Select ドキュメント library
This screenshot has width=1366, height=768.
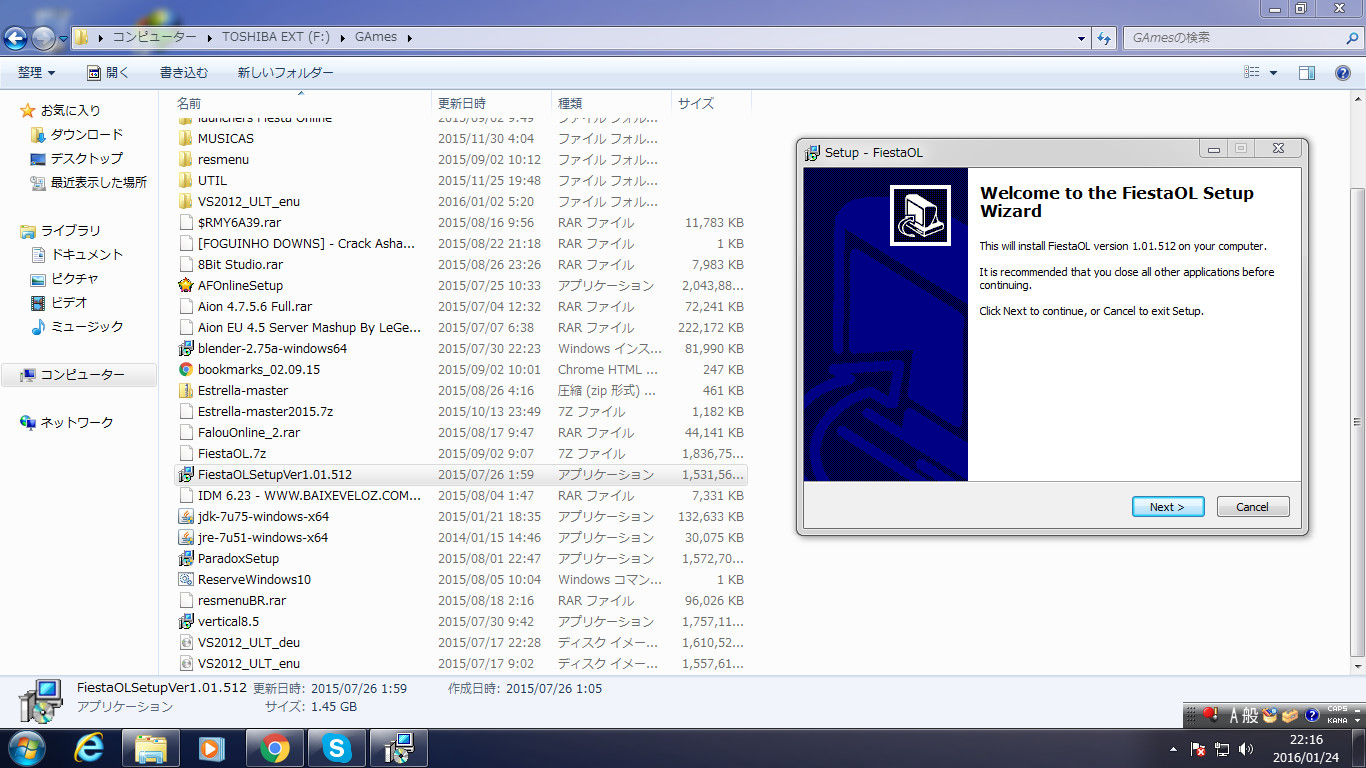click(87, 254)
